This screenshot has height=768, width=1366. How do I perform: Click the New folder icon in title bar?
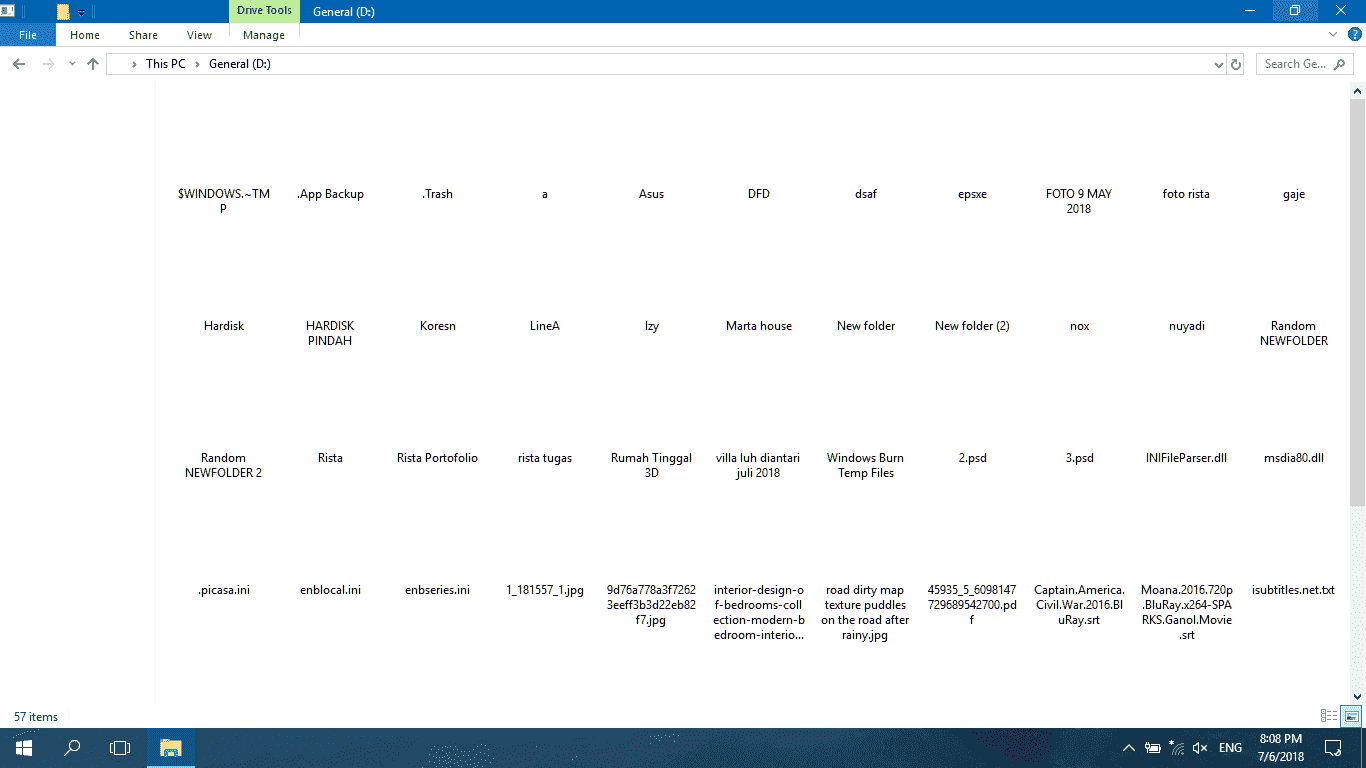tap(63, 12)
